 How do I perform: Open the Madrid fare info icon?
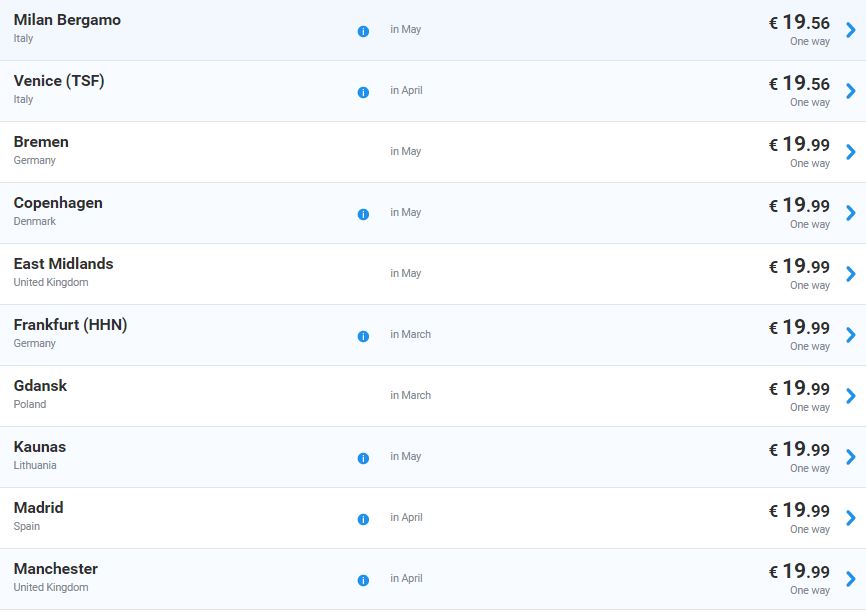pos(363,519)
